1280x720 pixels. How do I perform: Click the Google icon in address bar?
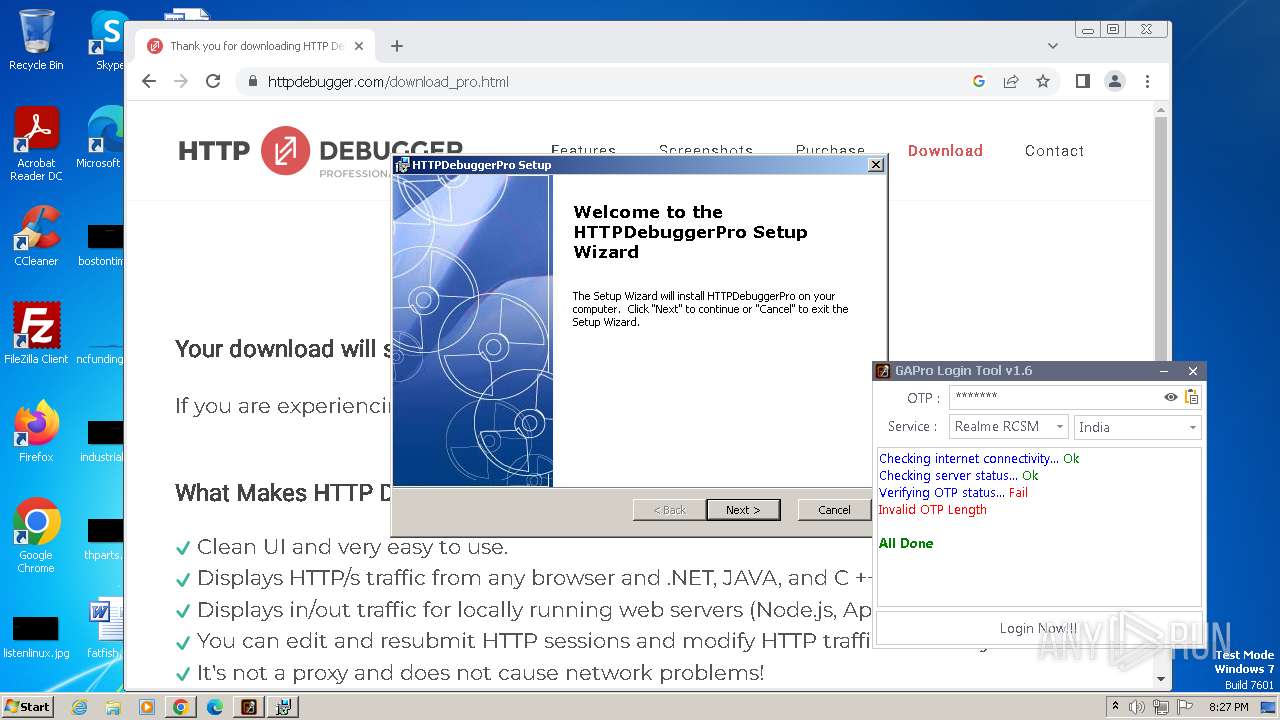(x=979, y=82)
